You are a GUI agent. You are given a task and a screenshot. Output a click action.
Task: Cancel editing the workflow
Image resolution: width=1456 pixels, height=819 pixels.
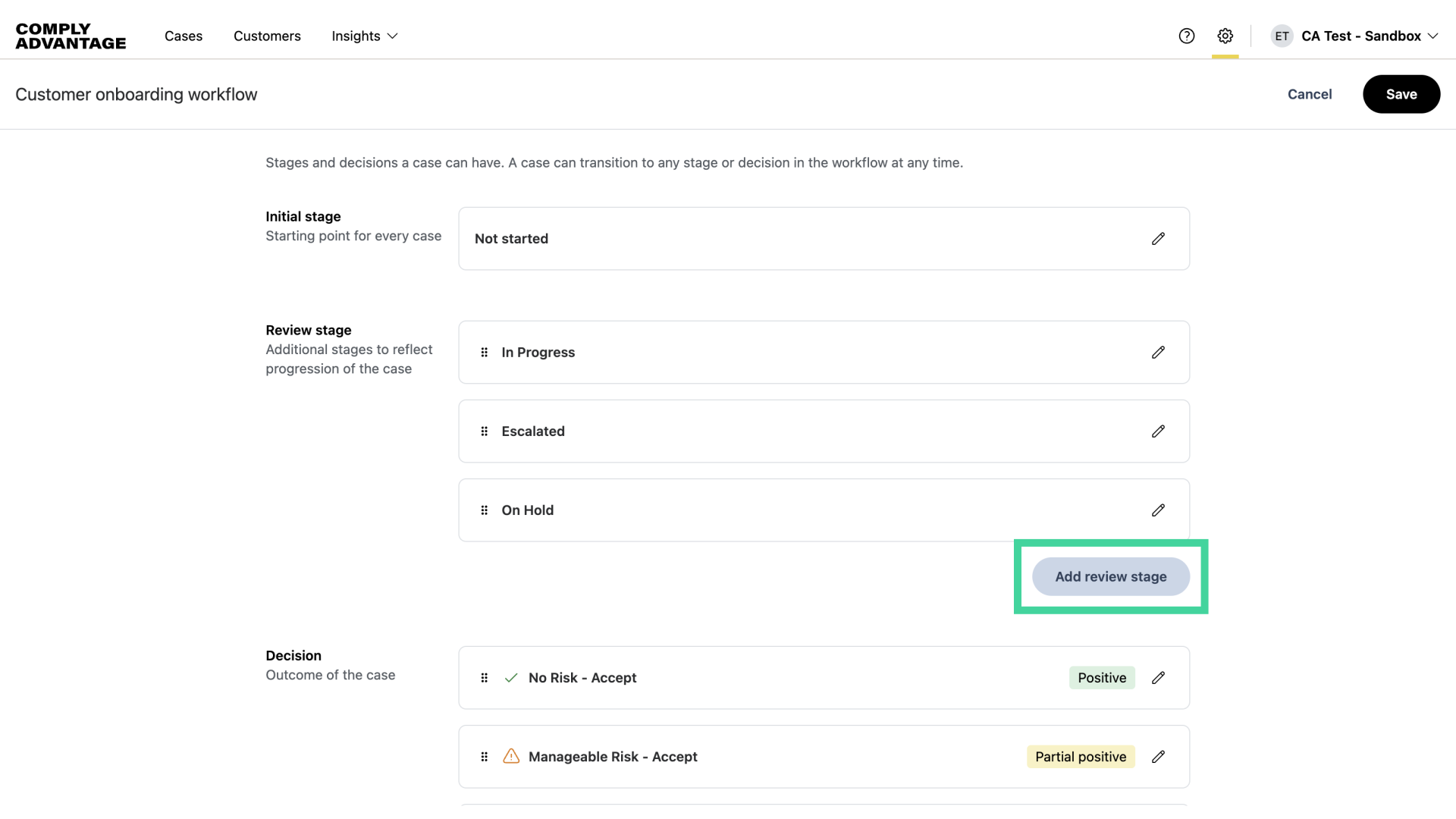coord(1310,95)
